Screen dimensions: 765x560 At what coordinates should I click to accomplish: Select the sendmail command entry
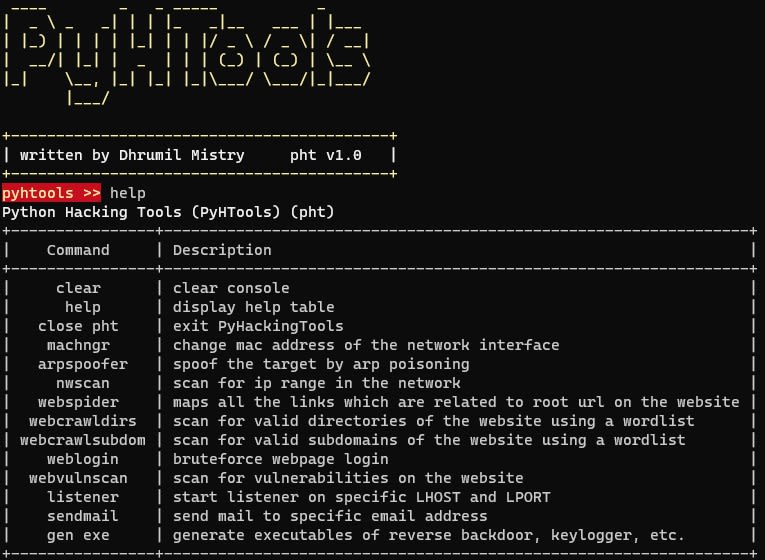(x=83, y=516)
